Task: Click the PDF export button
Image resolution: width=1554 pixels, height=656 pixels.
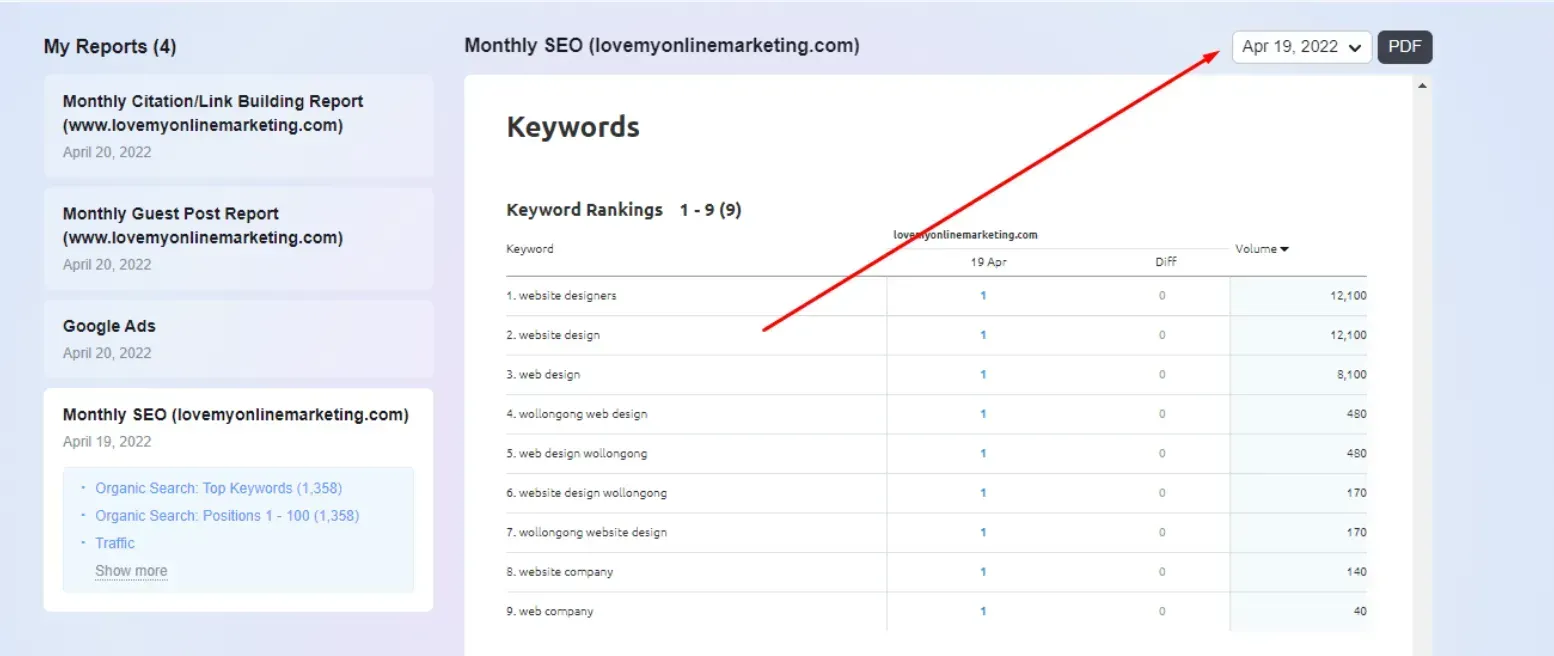Action: point(1405,47)
